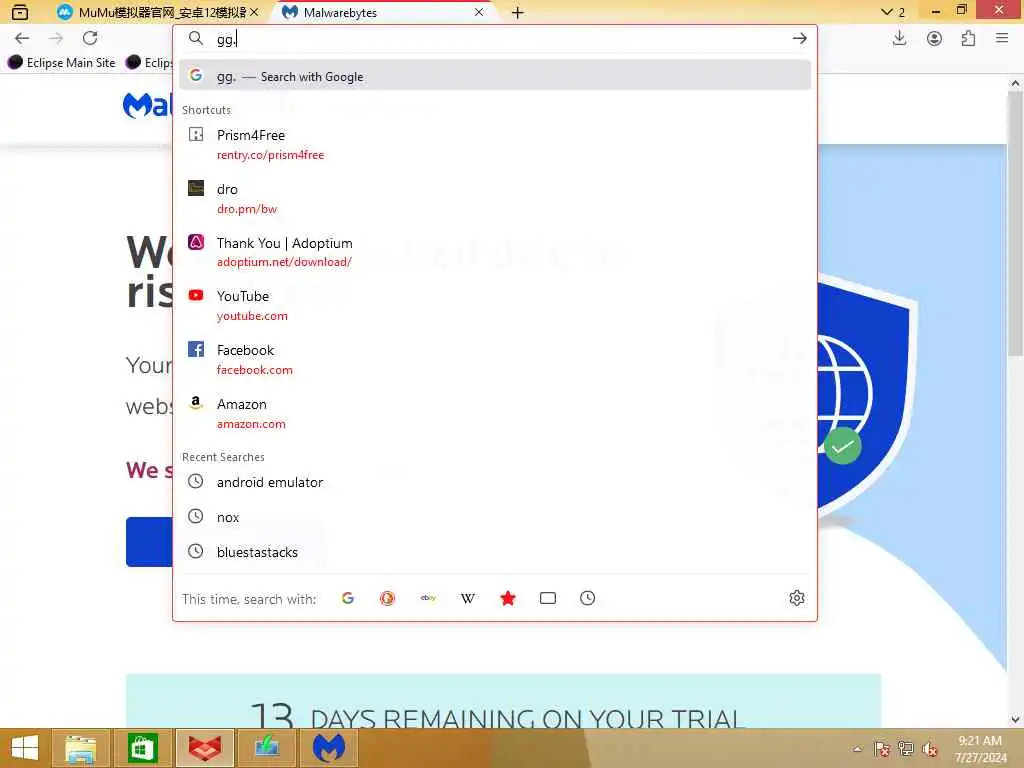Reload the current page
Viewport: 1024px width, 768px height.
[x=90, y=38]
